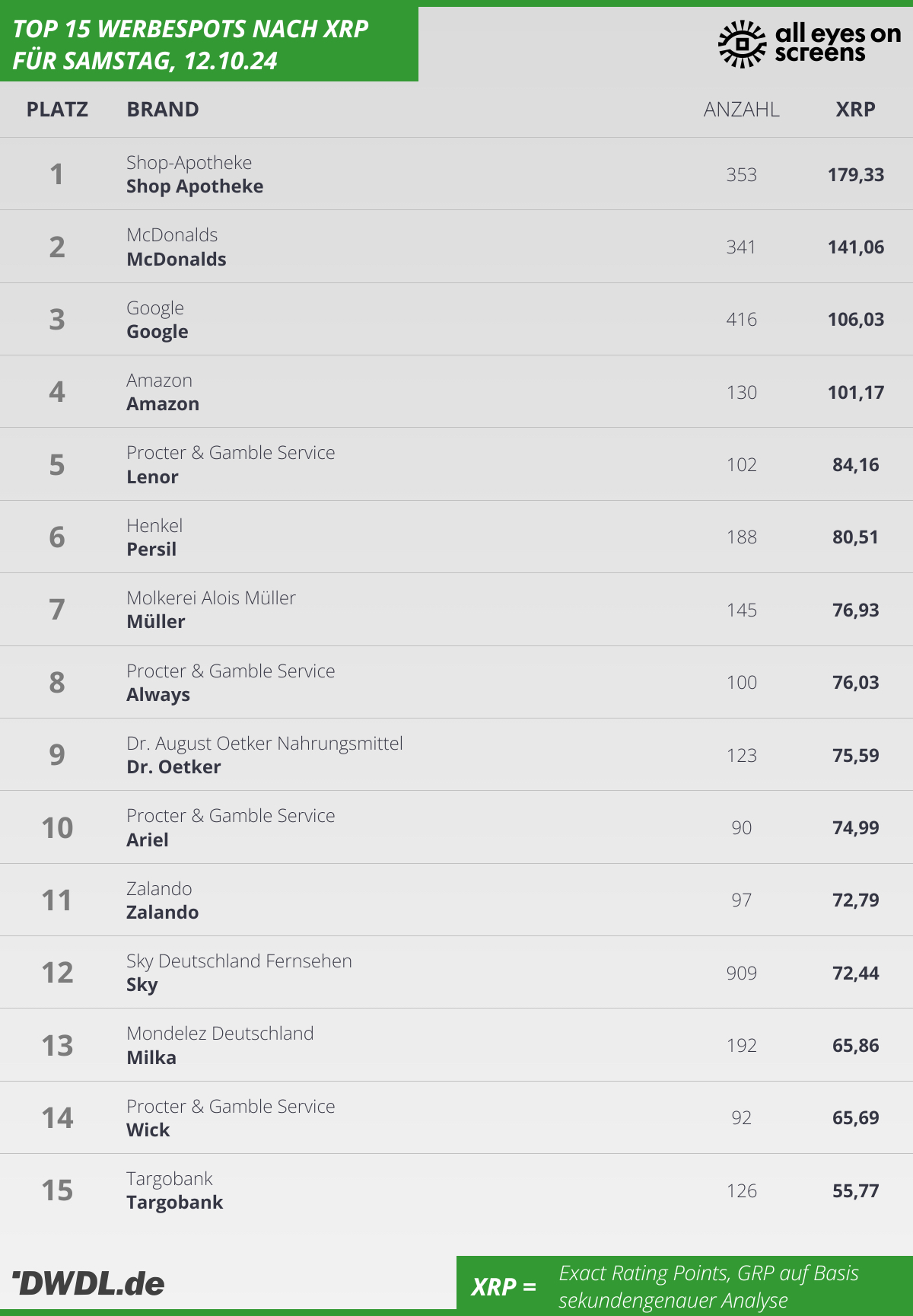Viewport: 913px width, 1316px height.
Task: Click the green title banner heading
Action: [x=209, y=44]
